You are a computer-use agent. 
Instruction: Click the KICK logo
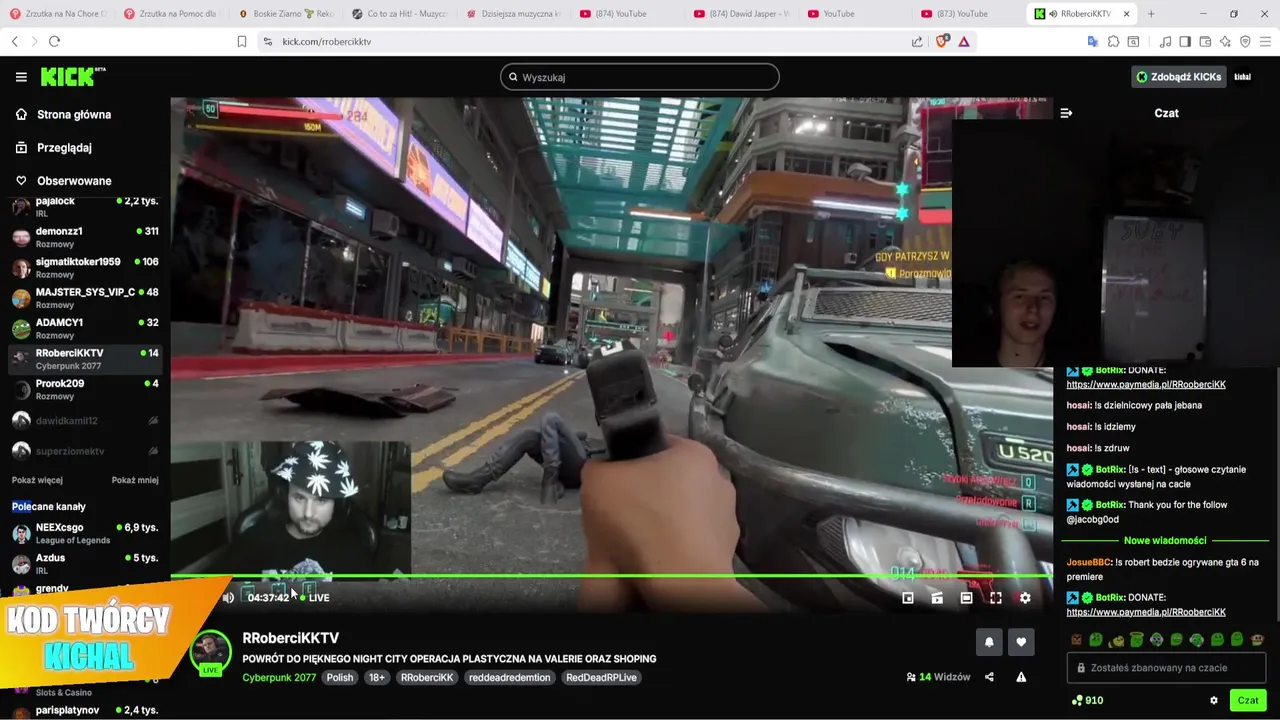(x=72, y=77)
